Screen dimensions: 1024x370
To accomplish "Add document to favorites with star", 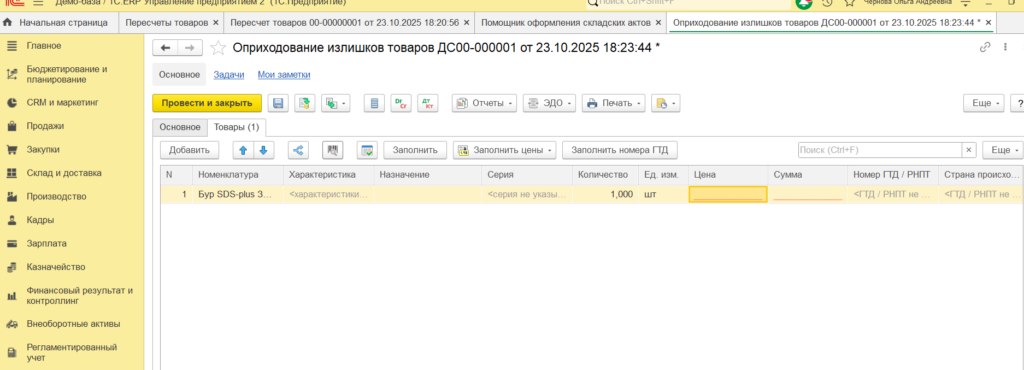I will tap(218, 48).
